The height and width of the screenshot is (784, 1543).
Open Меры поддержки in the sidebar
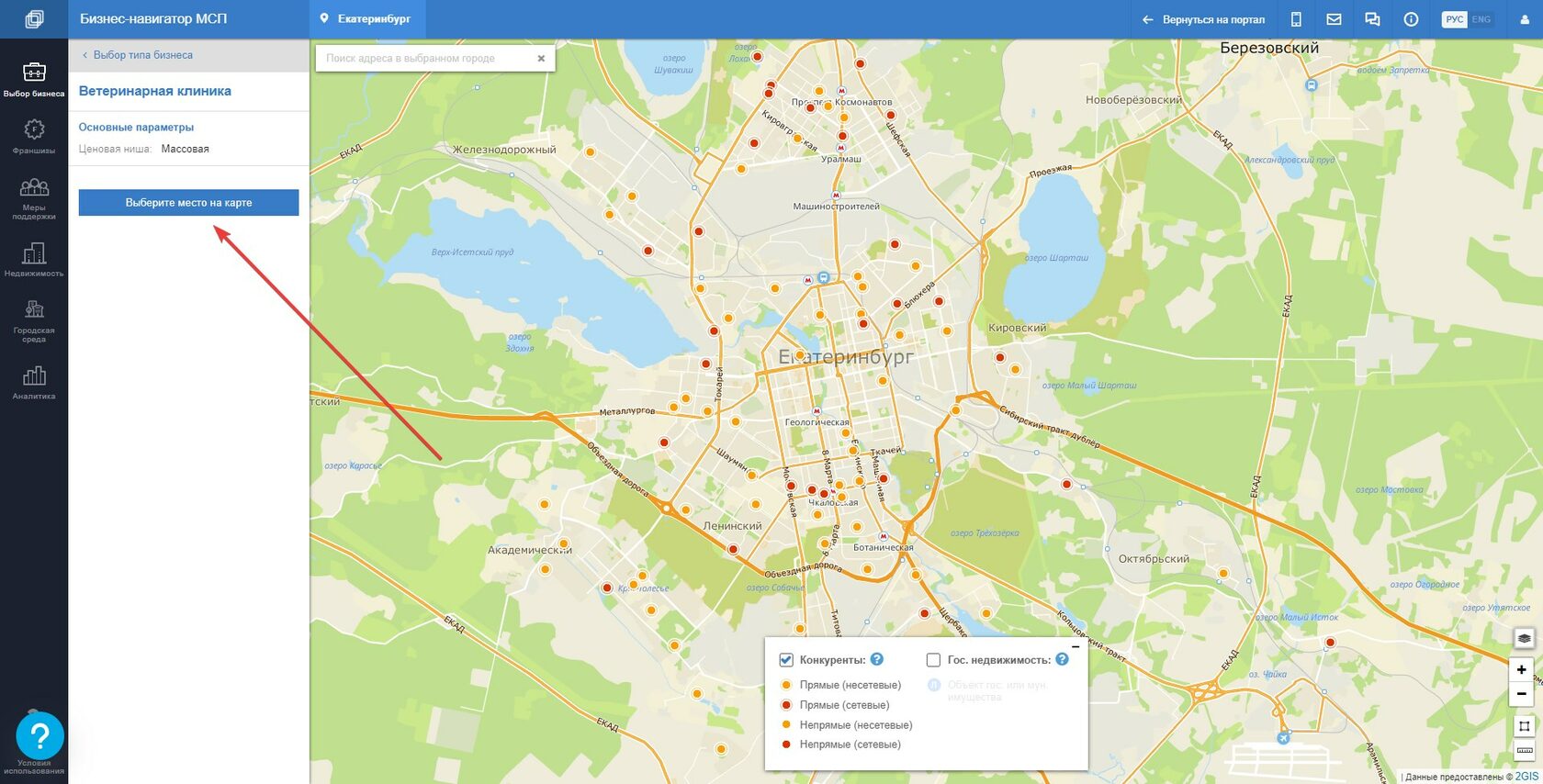34,198
